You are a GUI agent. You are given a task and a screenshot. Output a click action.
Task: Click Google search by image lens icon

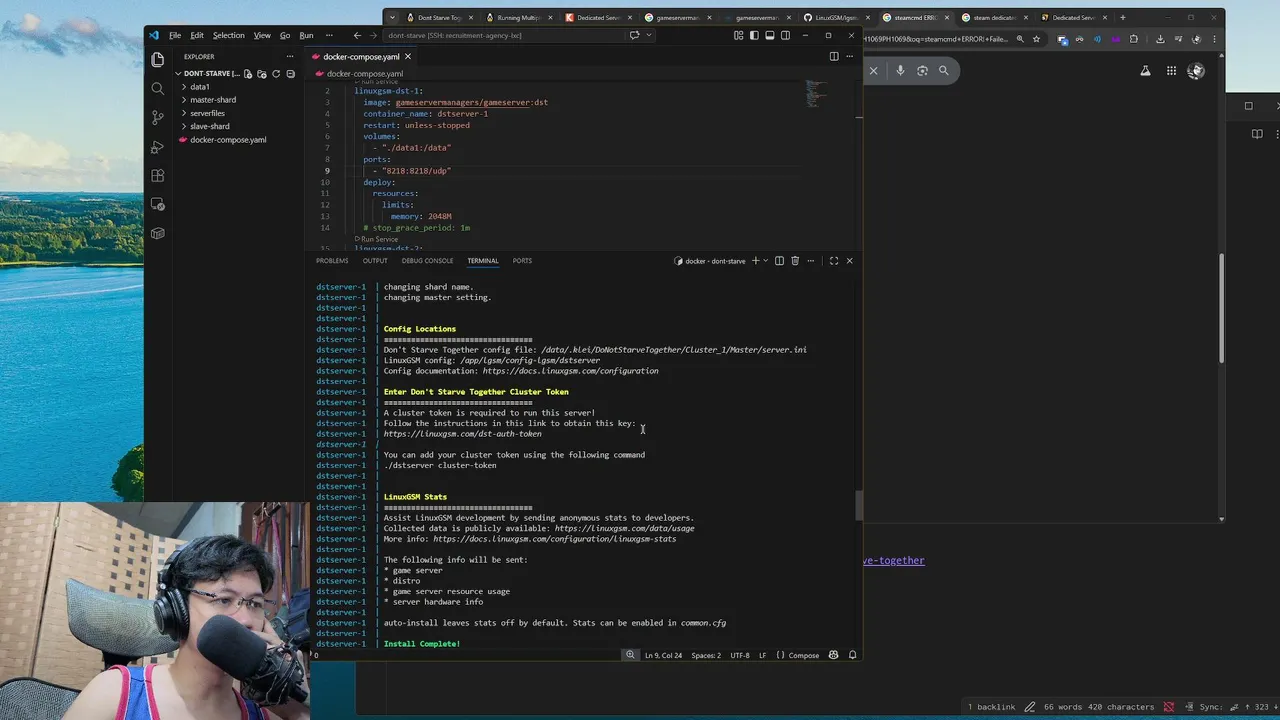(x=922, y=70)
